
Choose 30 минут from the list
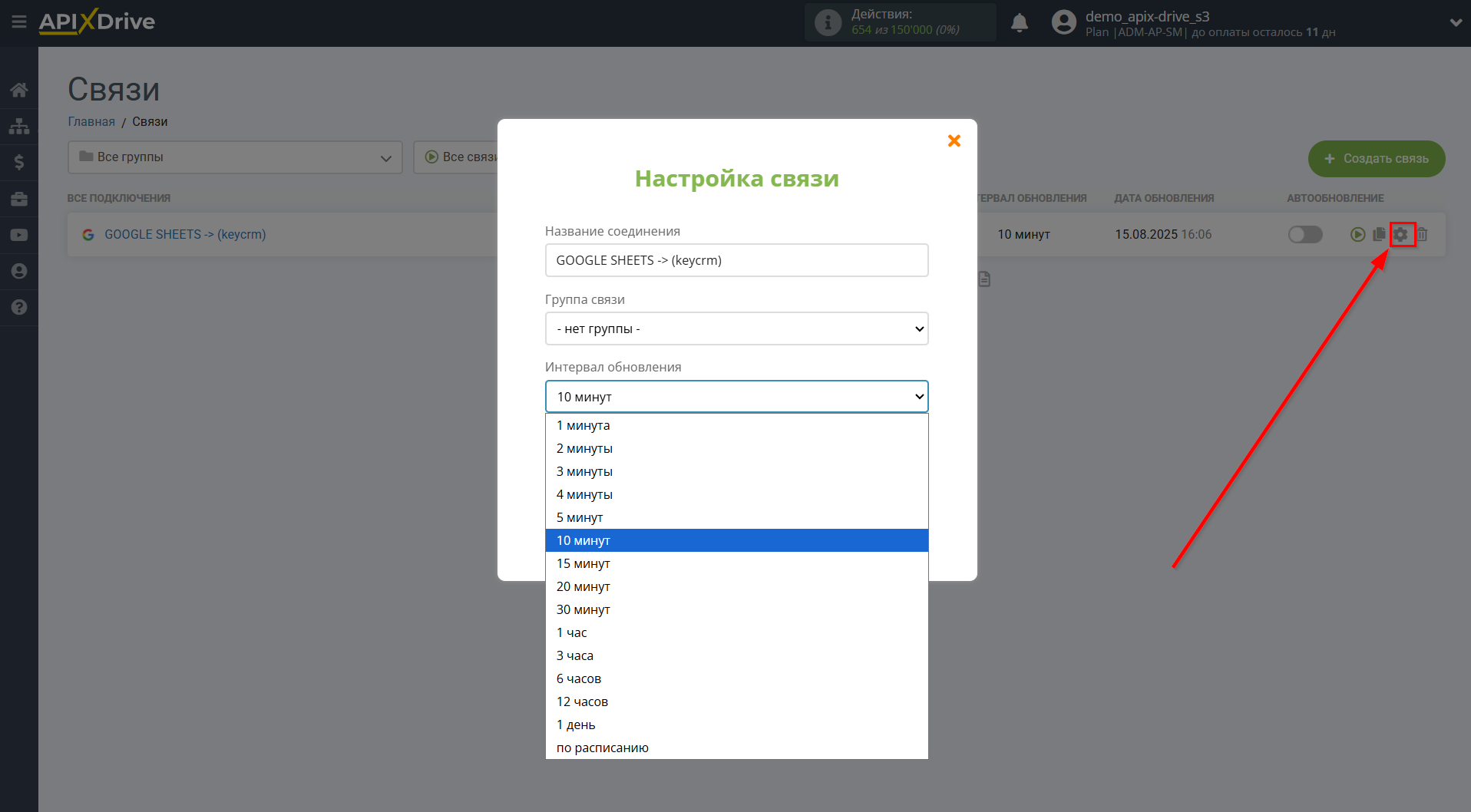(x=736, y=609)
